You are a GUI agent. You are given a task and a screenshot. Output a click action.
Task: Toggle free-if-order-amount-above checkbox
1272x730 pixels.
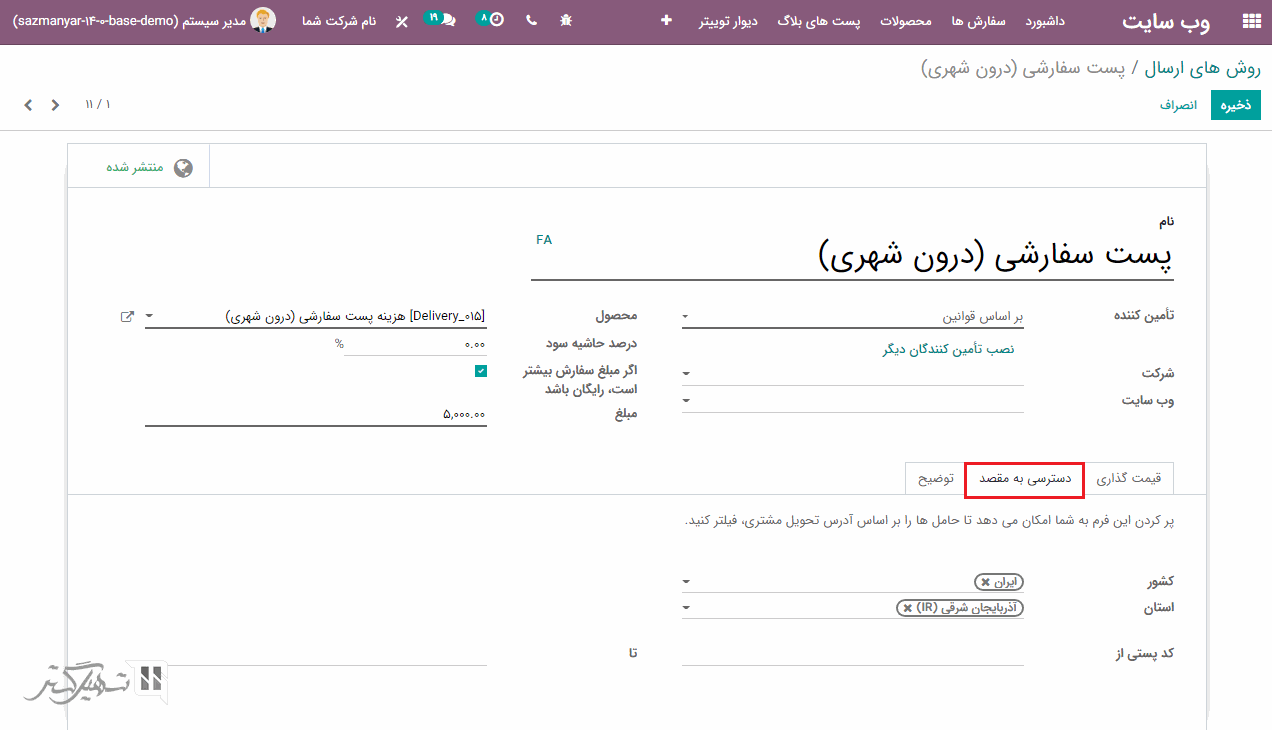[x=481, y=371]
